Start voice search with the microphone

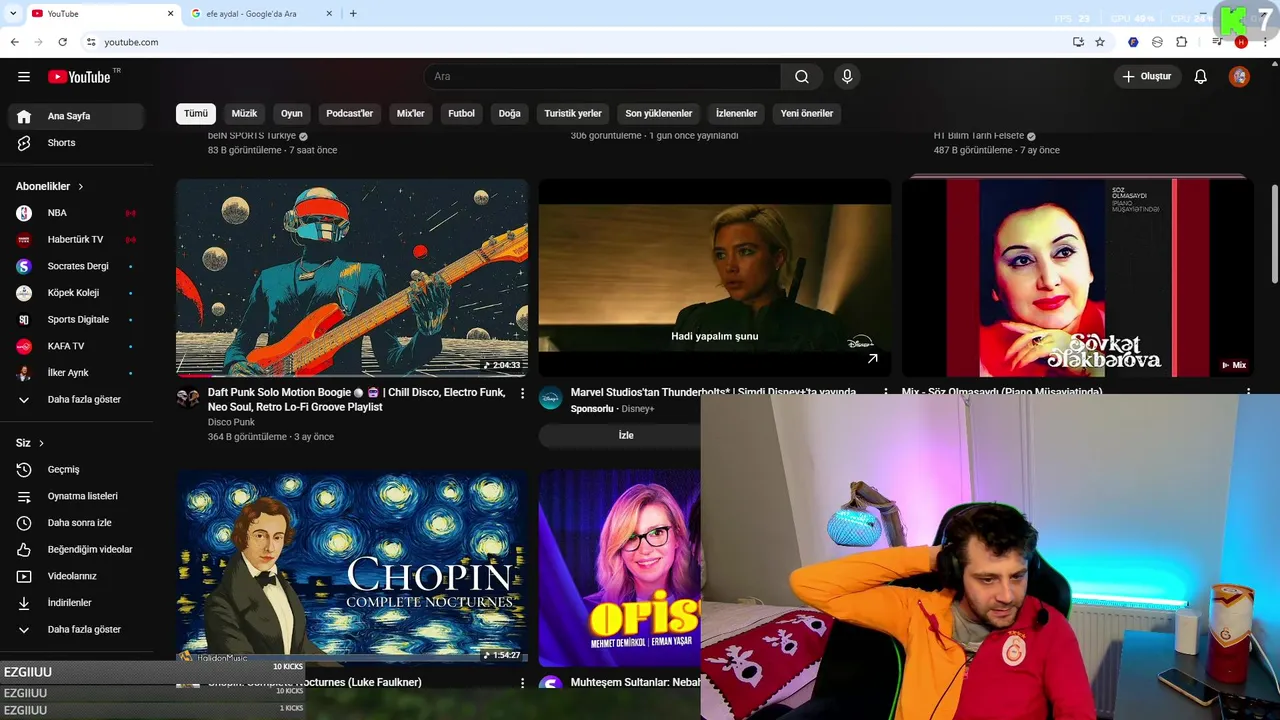847,77
